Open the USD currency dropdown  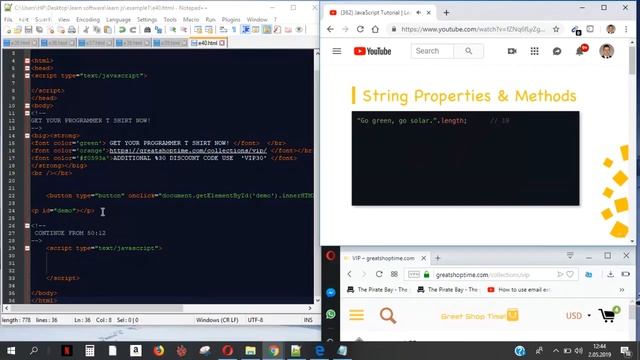point(578,316)
